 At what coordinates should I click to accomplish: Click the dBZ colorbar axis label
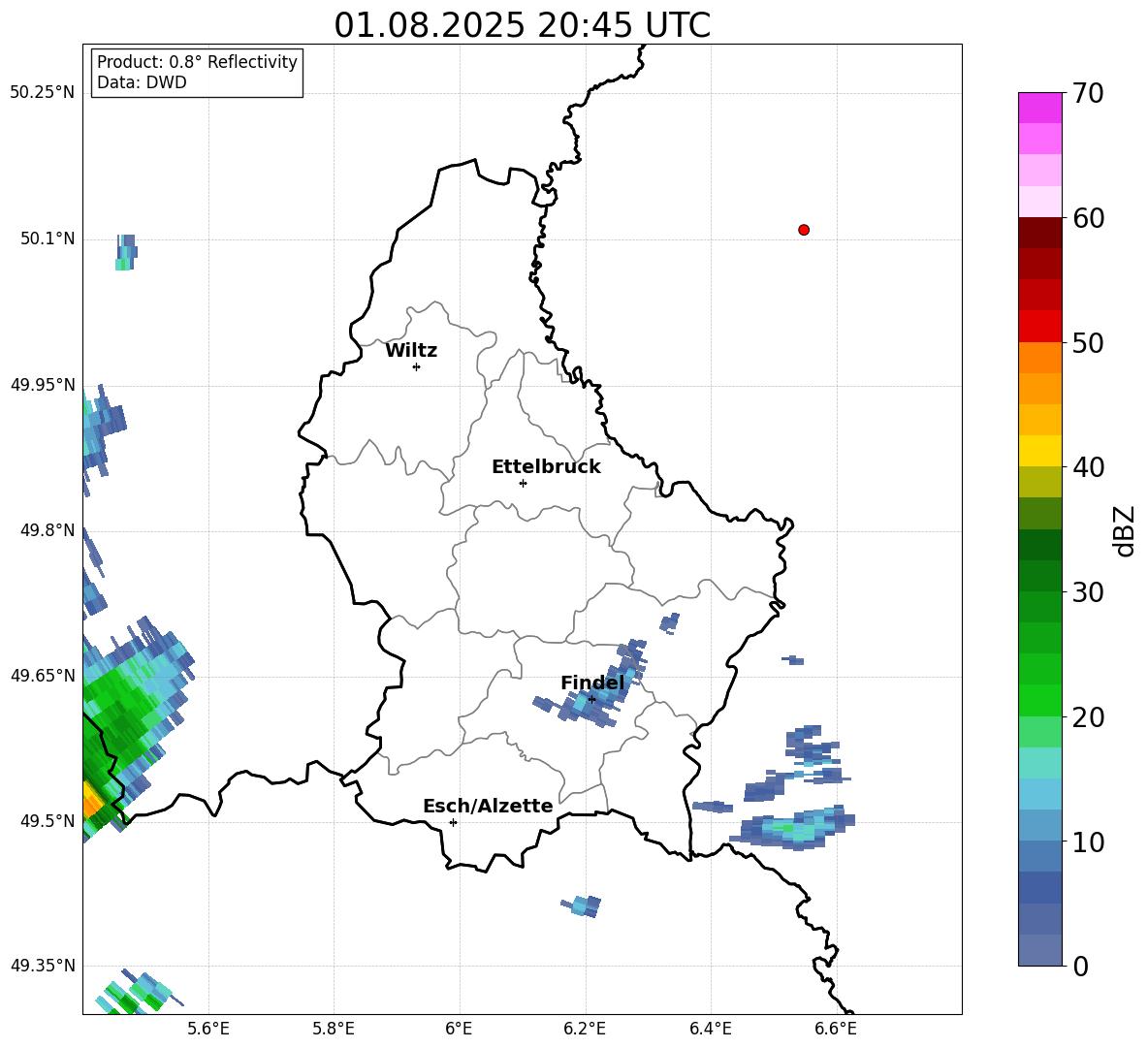[1126, 531]
